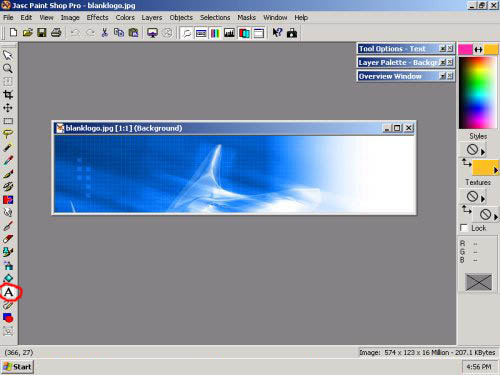Click the Windows Start button
Image resolution: width=500 pixels, height=375 pixels.
[x=17, y=367]
